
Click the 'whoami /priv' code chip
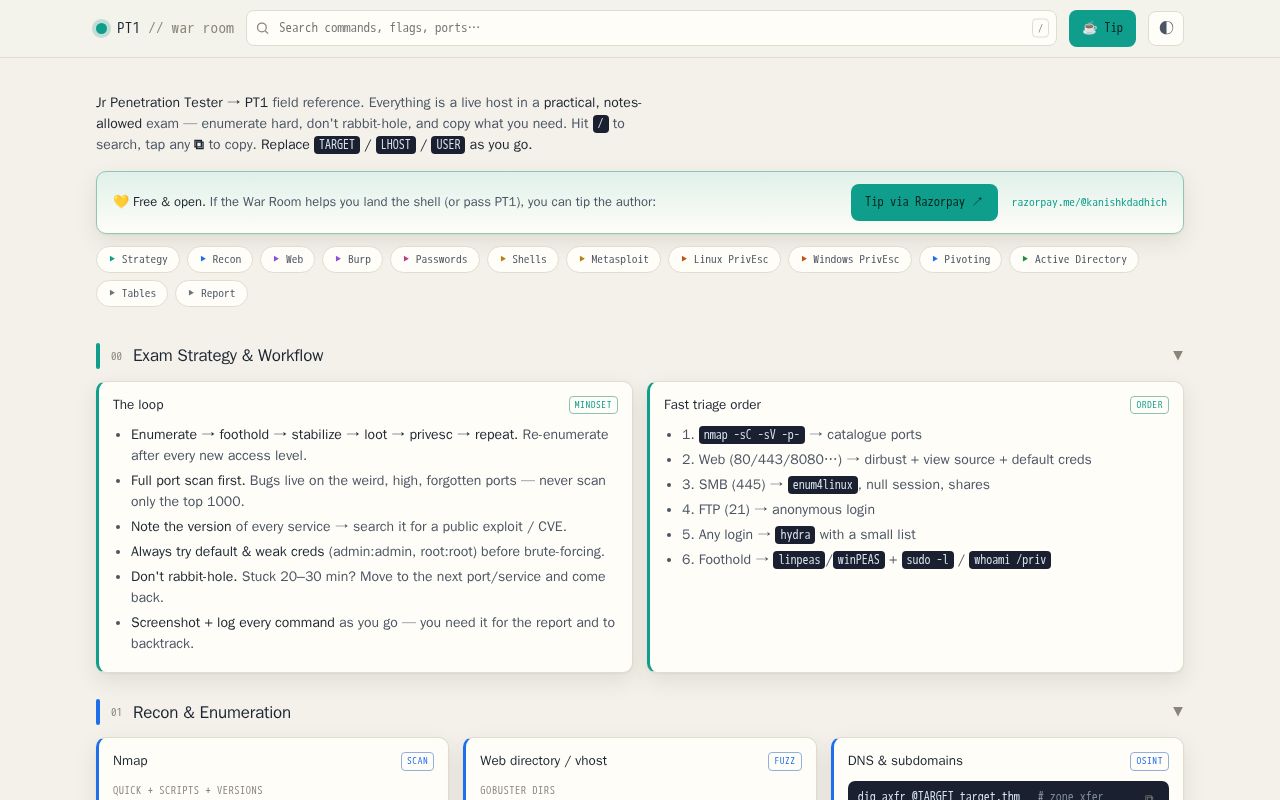click(x=1010, y=560)
